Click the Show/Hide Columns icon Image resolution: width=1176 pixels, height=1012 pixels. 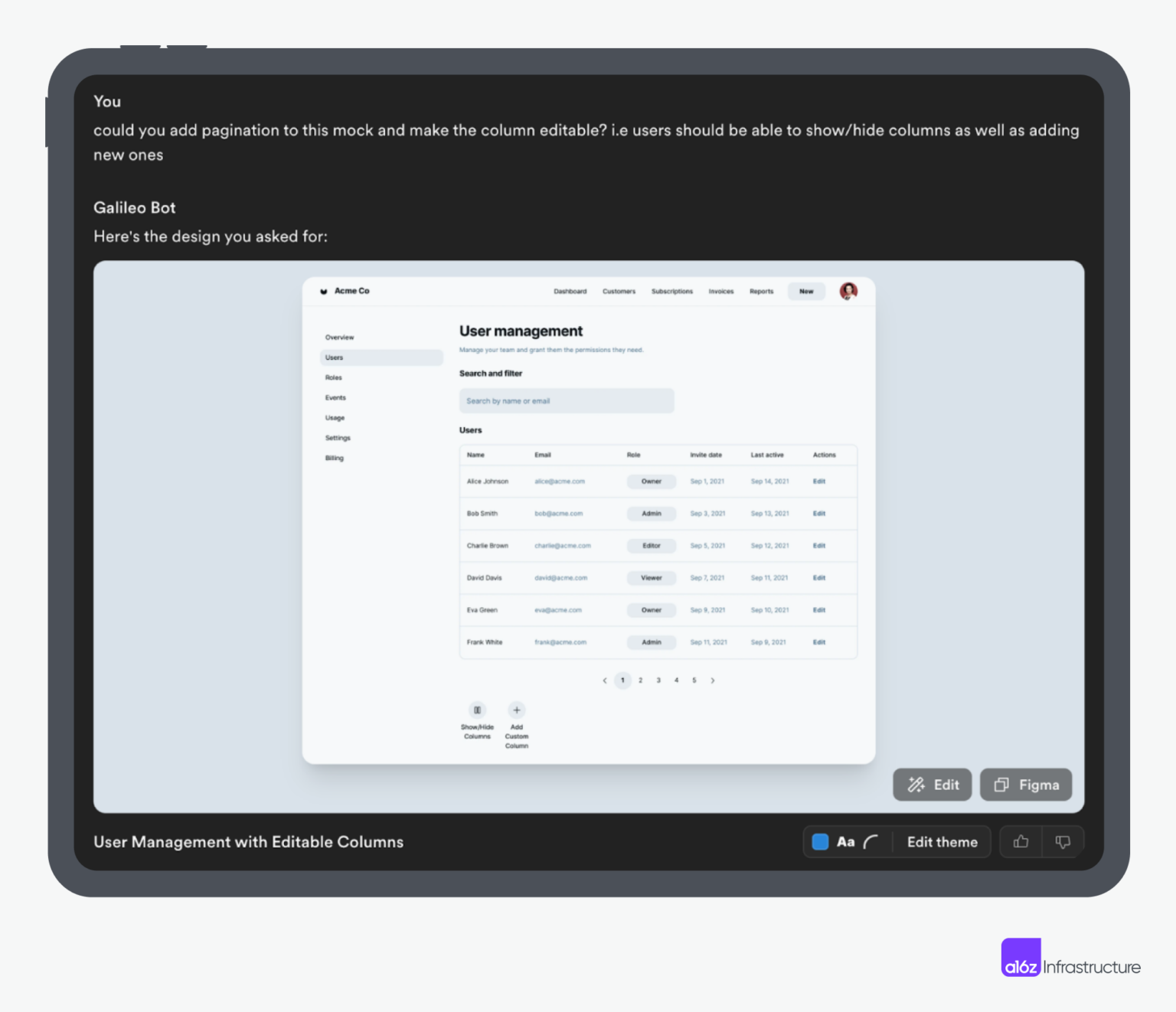click(x=477, y=710)
